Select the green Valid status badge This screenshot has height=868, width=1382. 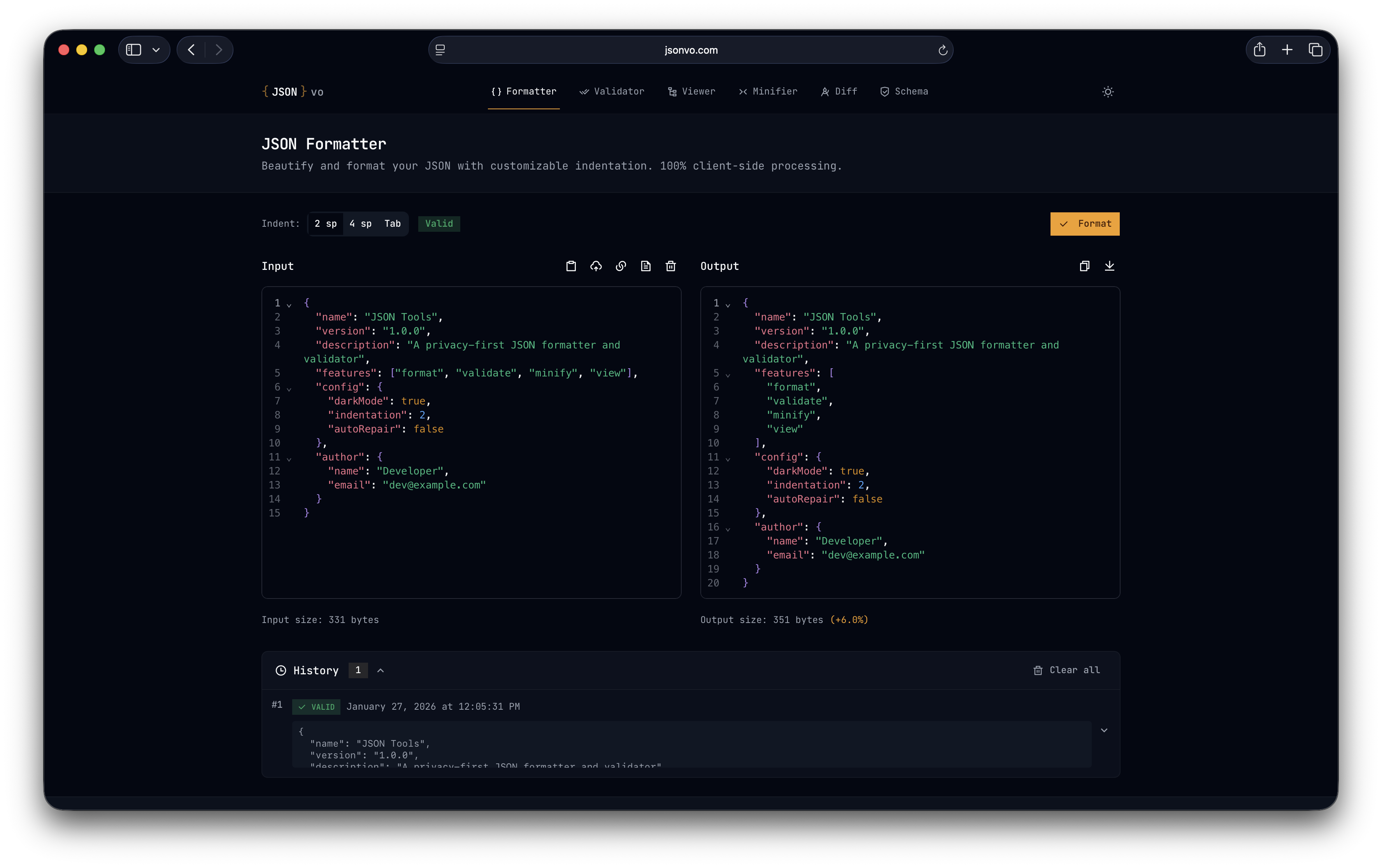pyautogui.click(x=438, y=224)
